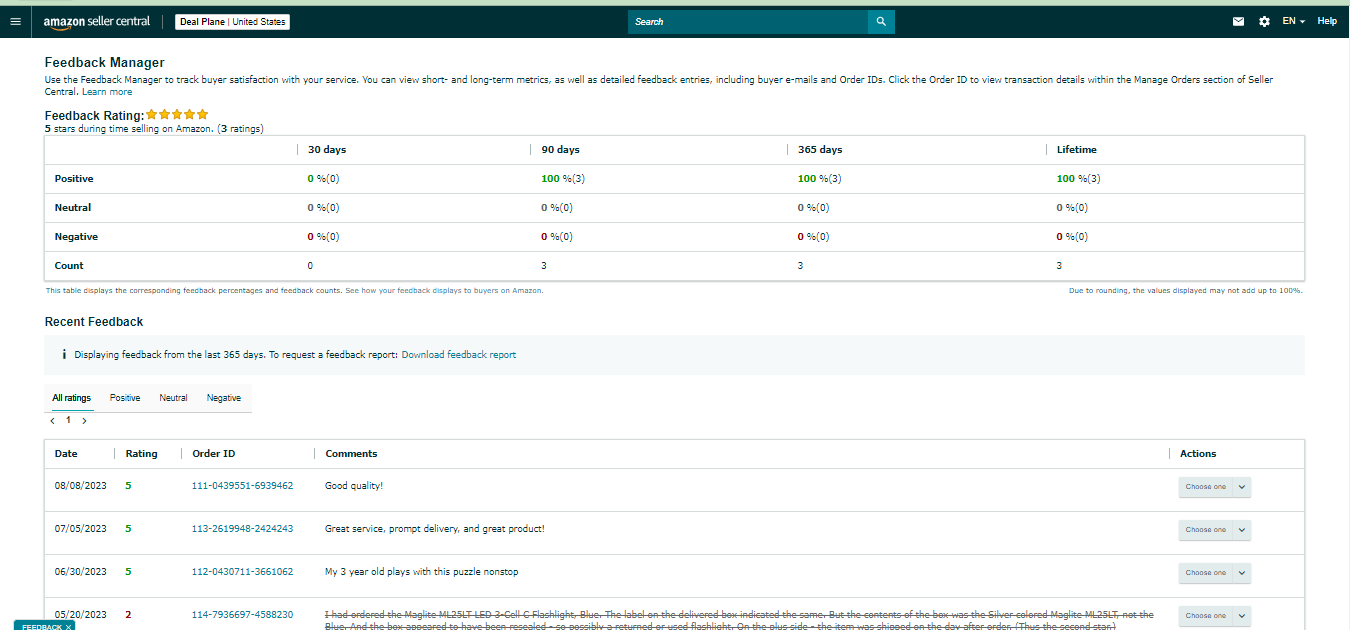Go to next feedback page arrow
The height and width of the screenshot is (630, 1350).
coord(84,421)
